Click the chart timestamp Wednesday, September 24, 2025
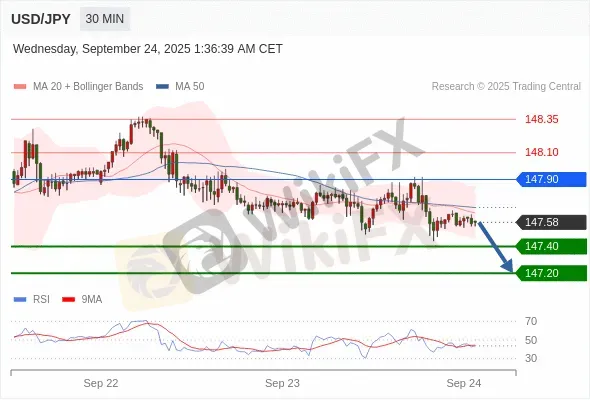590x400 pixels. [x=148, y=49]
